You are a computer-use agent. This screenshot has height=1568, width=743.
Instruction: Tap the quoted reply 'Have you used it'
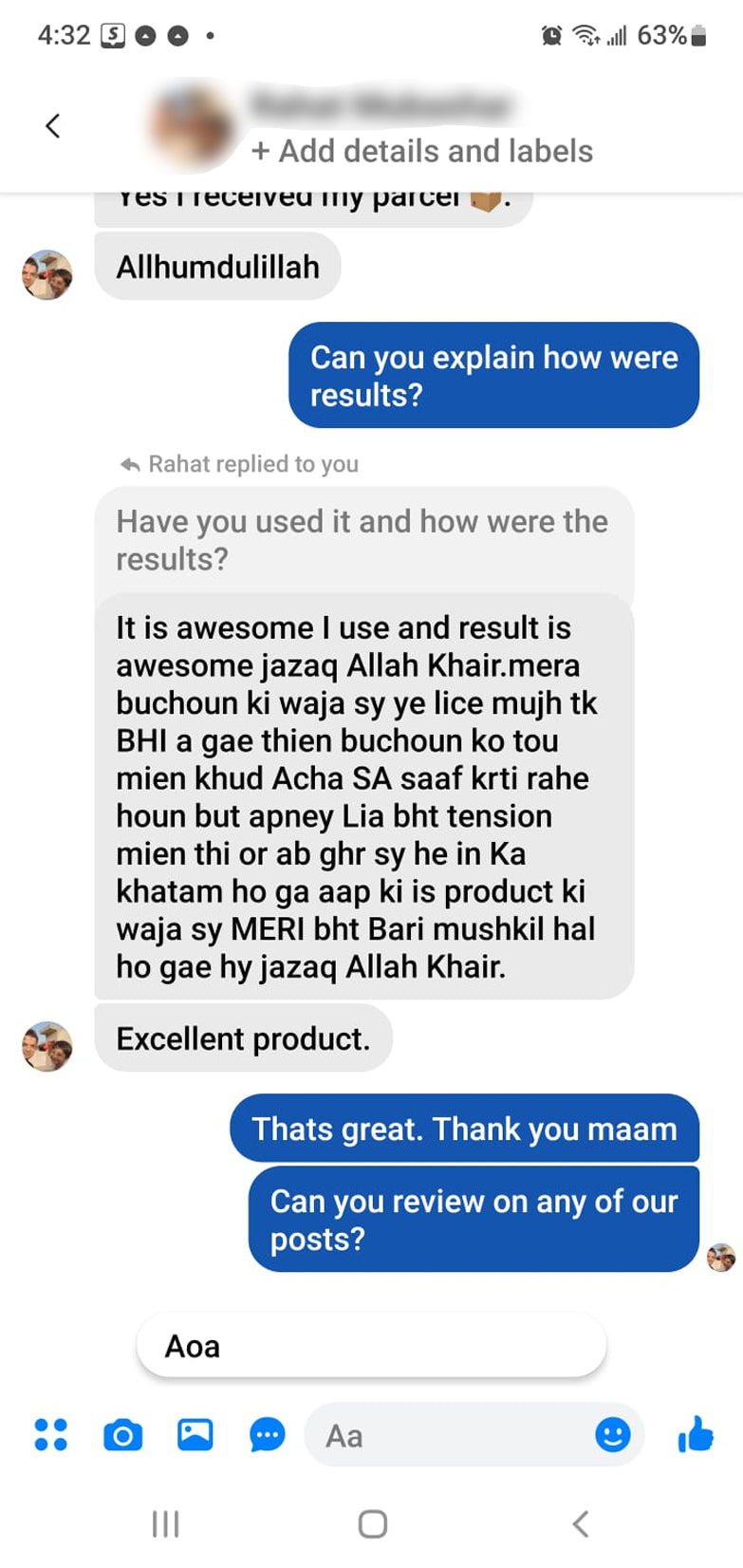point(363,540)
